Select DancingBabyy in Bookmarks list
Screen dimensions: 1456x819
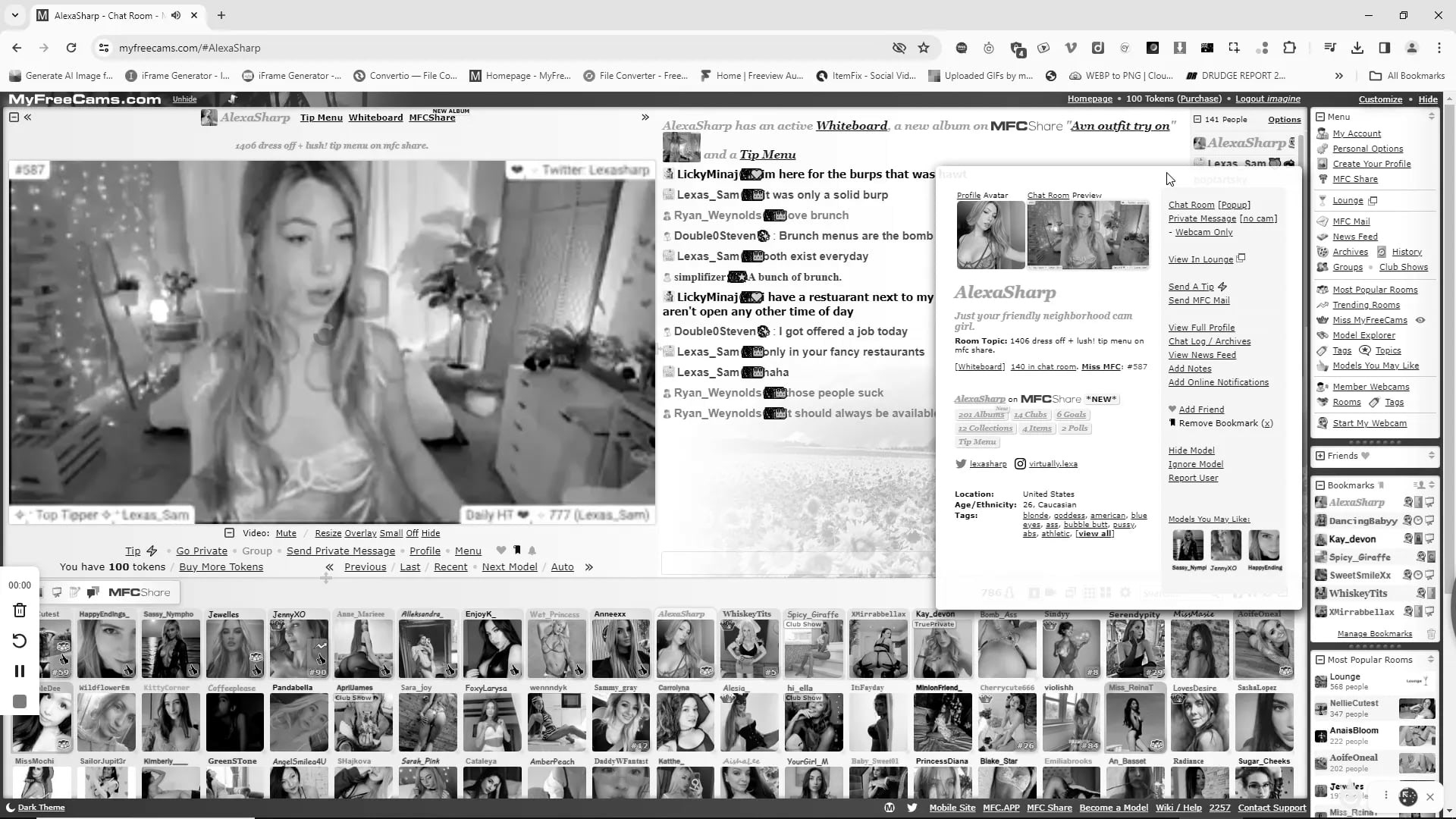[1363, 521]
